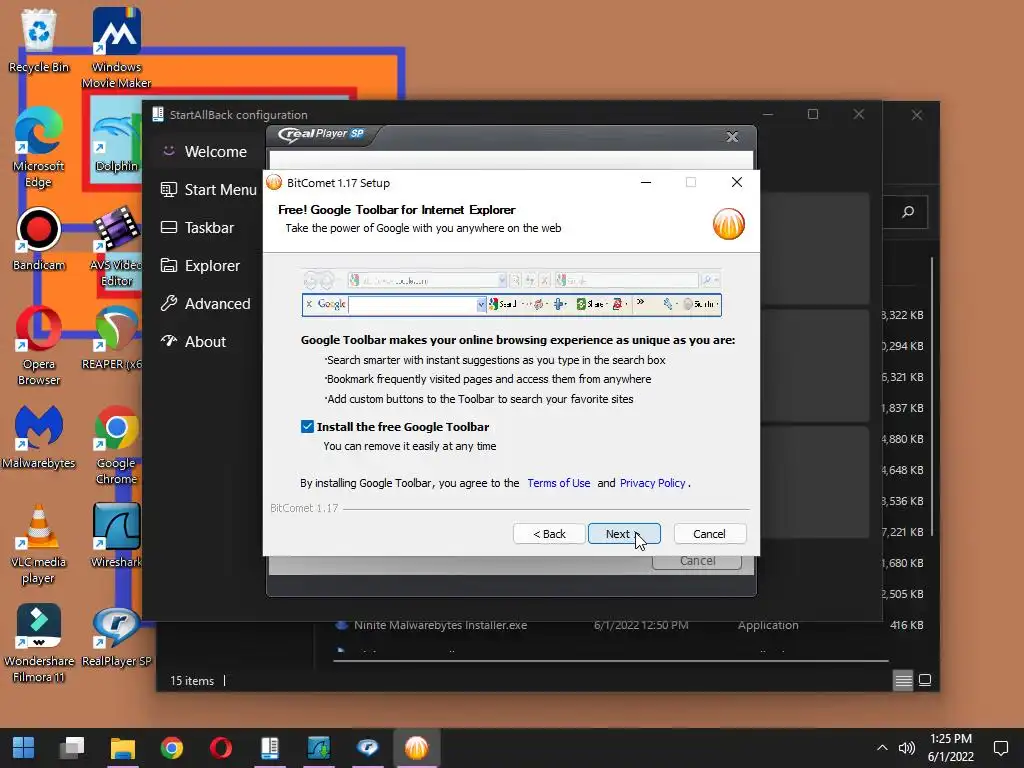Click the search icon in File Explorer window
Screen dimensions: 1024x768
point(907,212)
